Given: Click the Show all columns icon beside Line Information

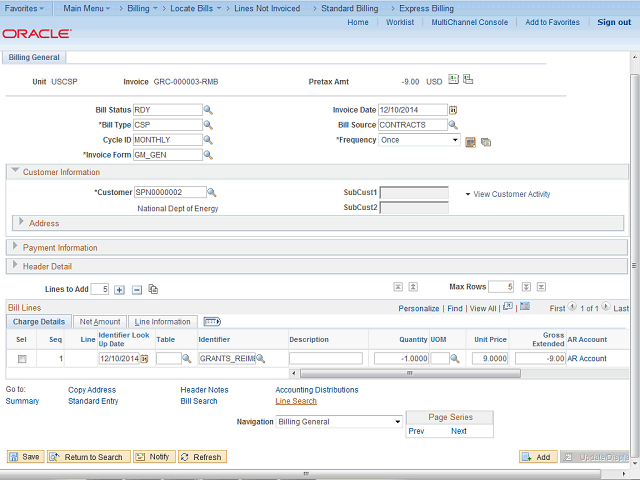Looking at the screenshot, I should click(x=211, y=322).
